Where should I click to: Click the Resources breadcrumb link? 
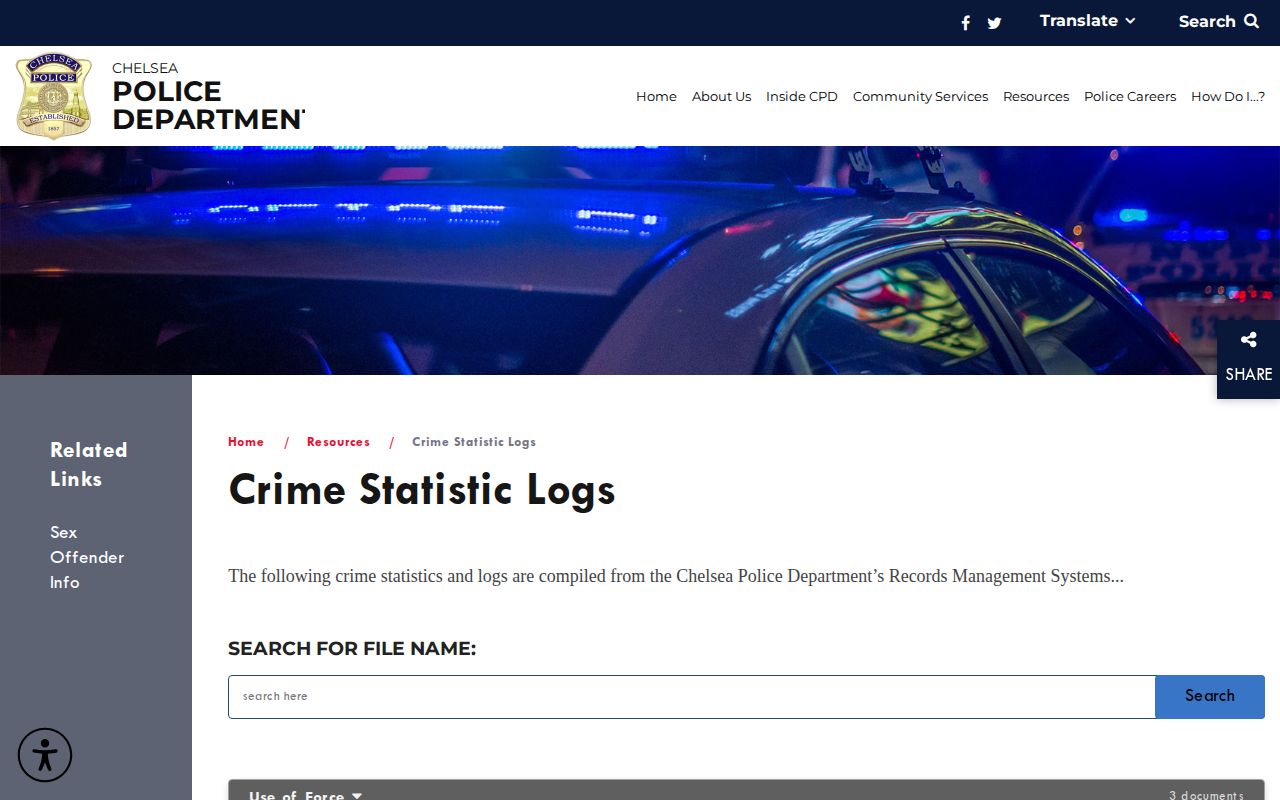point(338,442)
